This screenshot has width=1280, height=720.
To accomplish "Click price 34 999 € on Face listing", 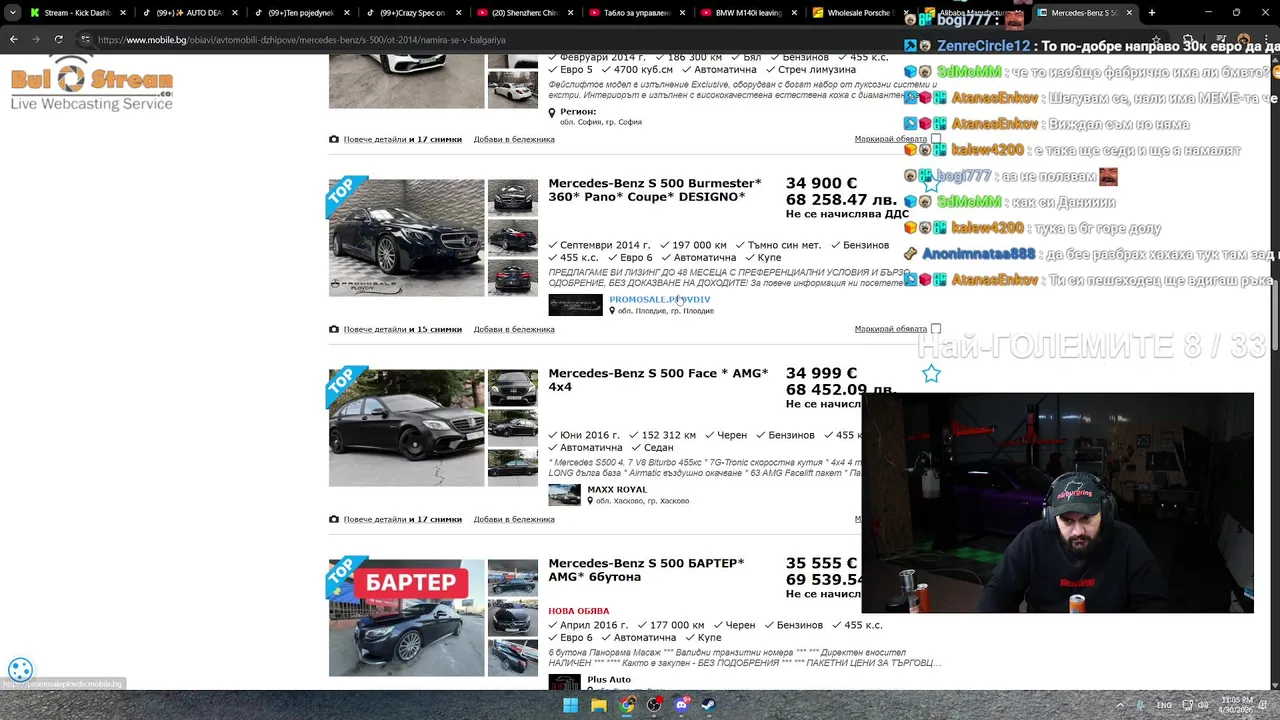I will 821,373.
